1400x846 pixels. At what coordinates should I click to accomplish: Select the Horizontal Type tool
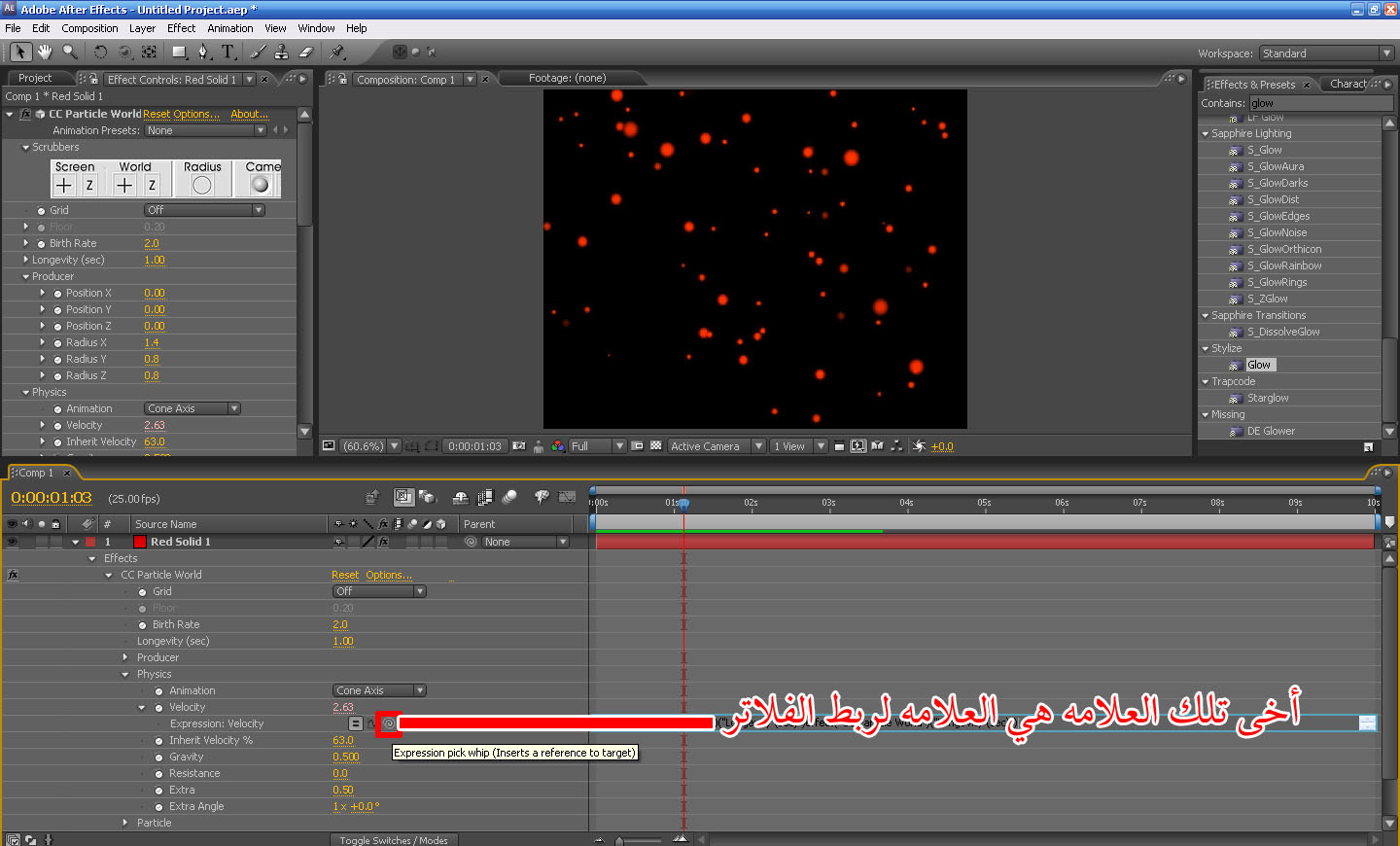[x=227, y=52]
